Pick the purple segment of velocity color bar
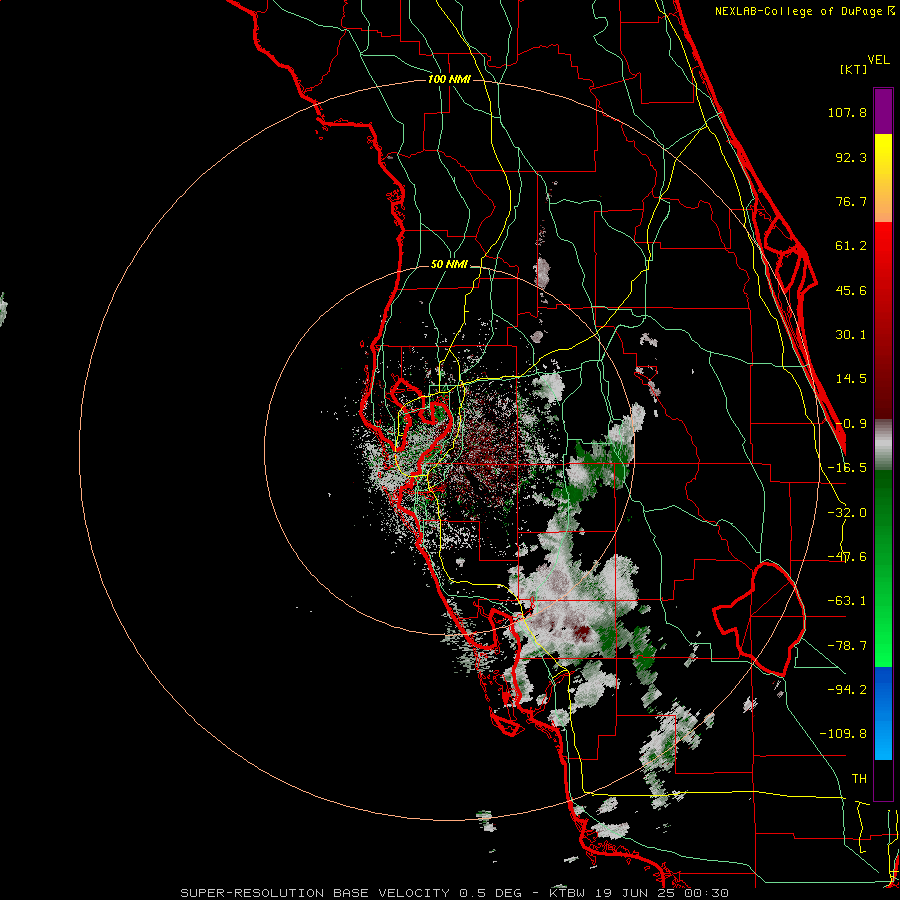The height and width of the screenshot is (900, 900). [x=883, y=111]
